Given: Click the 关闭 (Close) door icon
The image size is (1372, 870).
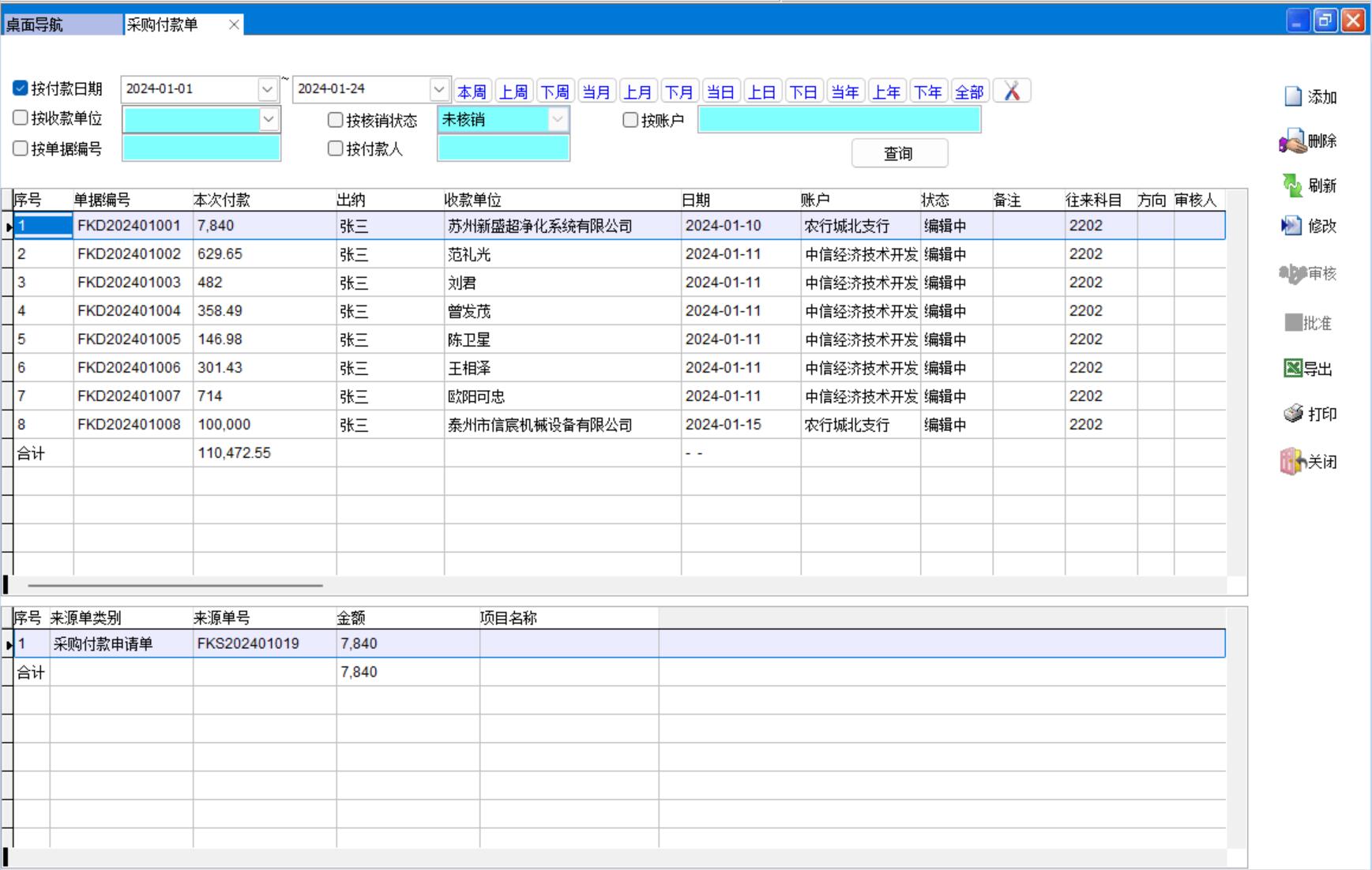Looking at the screenshot, I should pyautogui.click(x=1291, y=462).
